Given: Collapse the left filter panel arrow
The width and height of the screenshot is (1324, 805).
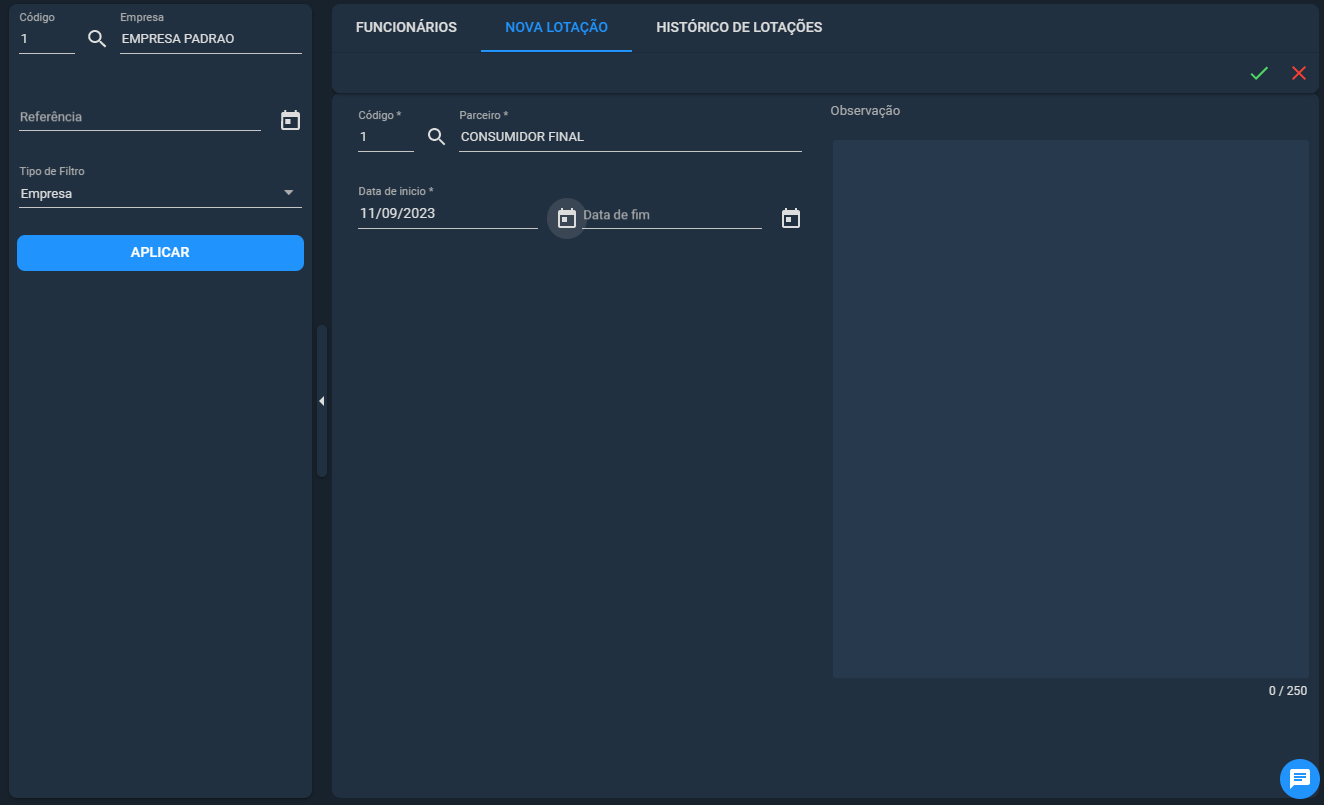Looking at the screenshot, I should [321, 401].
